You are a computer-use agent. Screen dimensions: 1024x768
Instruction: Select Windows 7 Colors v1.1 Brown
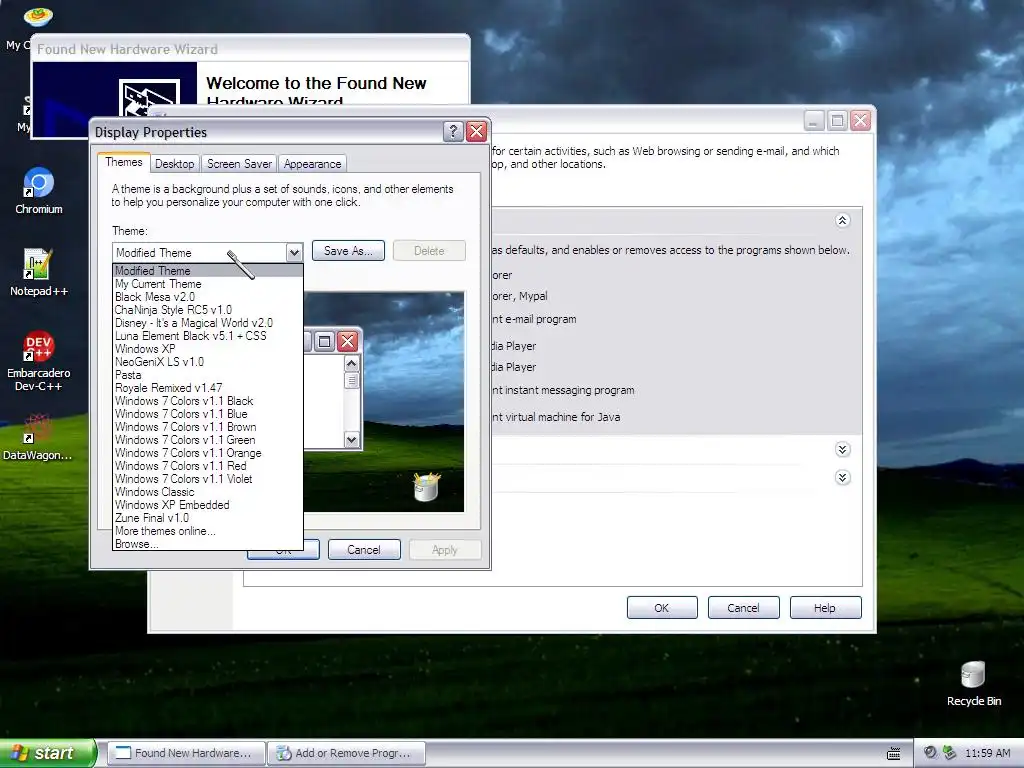click(208, 427)
